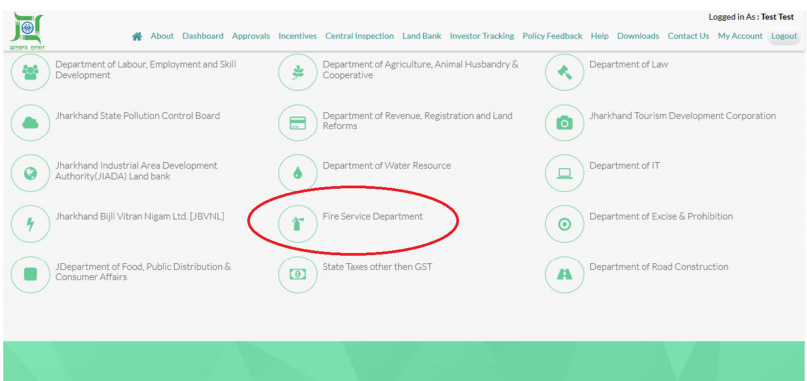Open the Incentives menu
Image resolution: width=807 pixels, height=381 pixels.
point(297,36)
